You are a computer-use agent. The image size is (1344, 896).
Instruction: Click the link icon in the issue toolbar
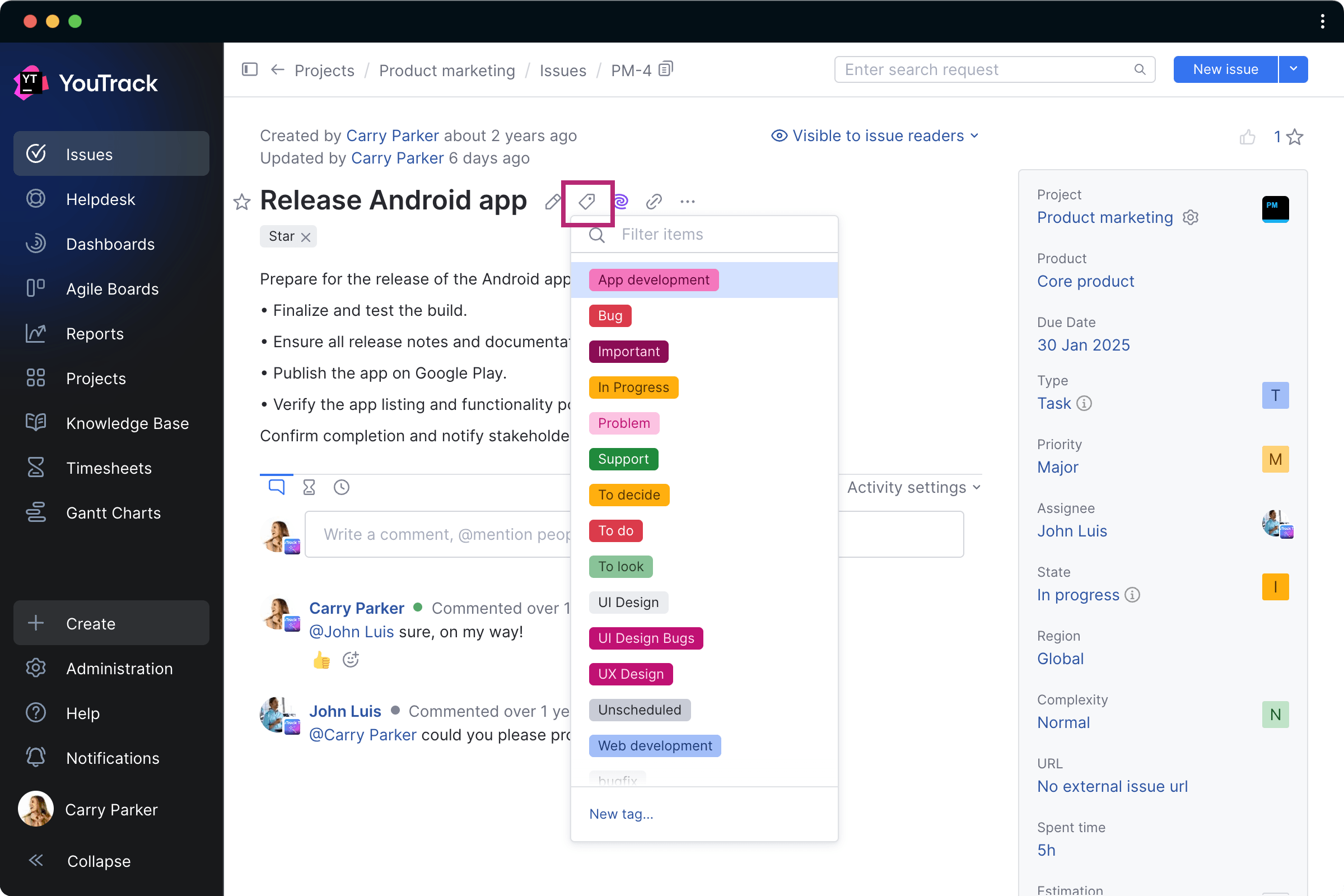pos(653,201)
